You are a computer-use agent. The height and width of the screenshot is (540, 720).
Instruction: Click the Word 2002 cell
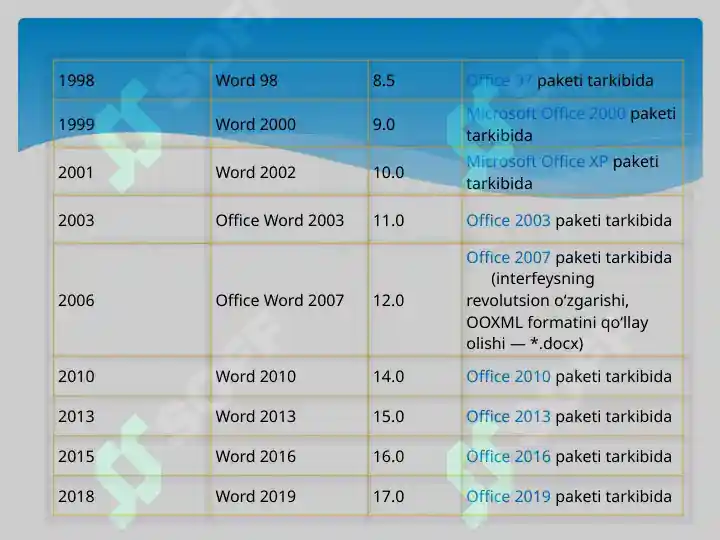pyautogui.click(x=289, y=172)
